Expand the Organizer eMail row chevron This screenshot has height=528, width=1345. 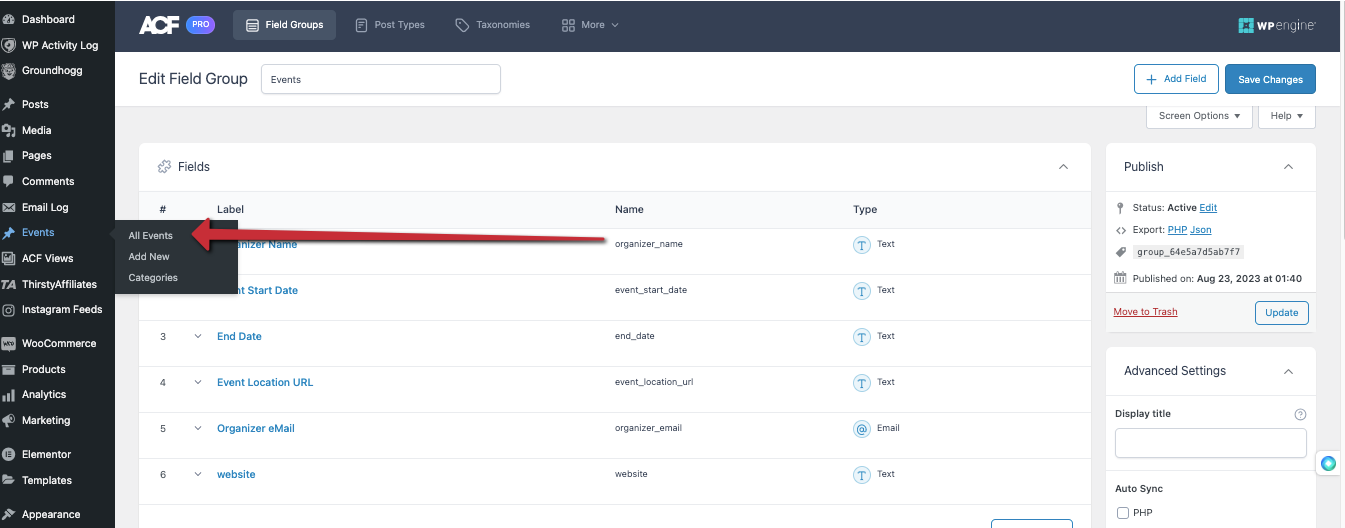[x=197, y=428]
